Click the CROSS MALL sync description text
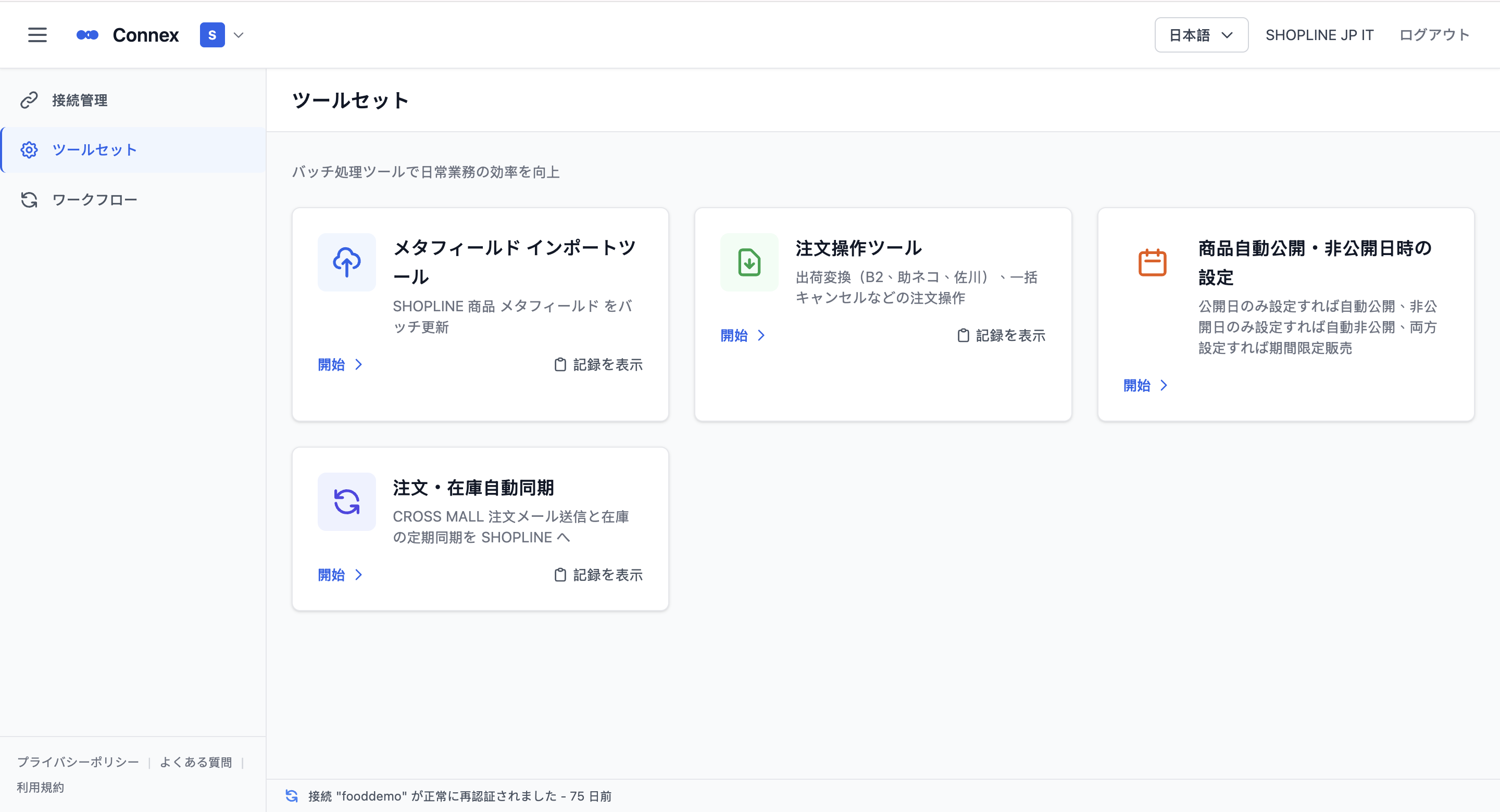Image resolution: width=1500 pixels, height=812 pixels. pyautogui.click(x=510, y=527)
